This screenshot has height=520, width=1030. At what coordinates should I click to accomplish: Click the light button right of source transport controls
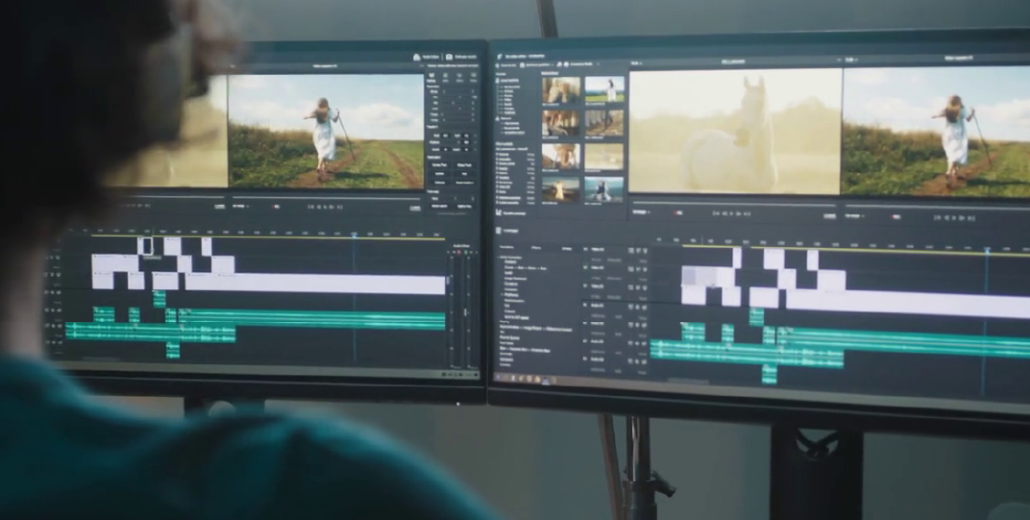click(829, 214)
